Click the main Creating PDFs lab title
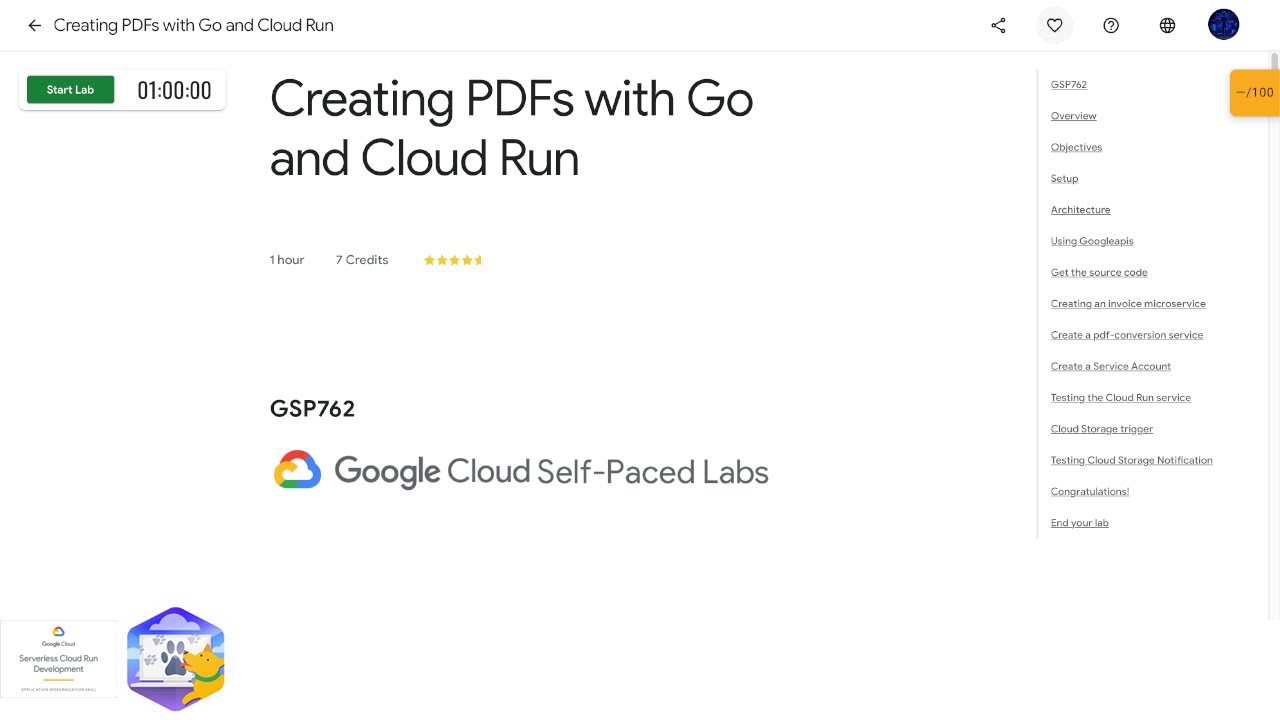This screenshot has width=1280, height=720. pos(511,129)
